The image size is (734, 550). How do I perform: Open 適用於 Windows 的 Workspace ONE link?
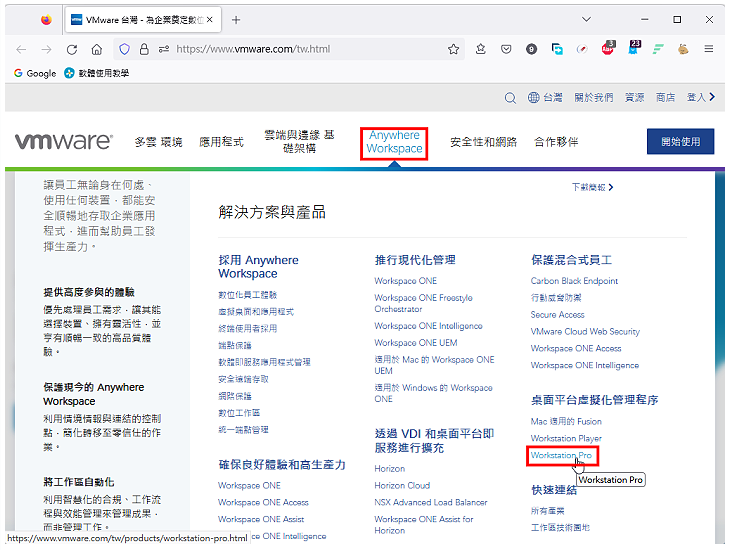(433, 393)
